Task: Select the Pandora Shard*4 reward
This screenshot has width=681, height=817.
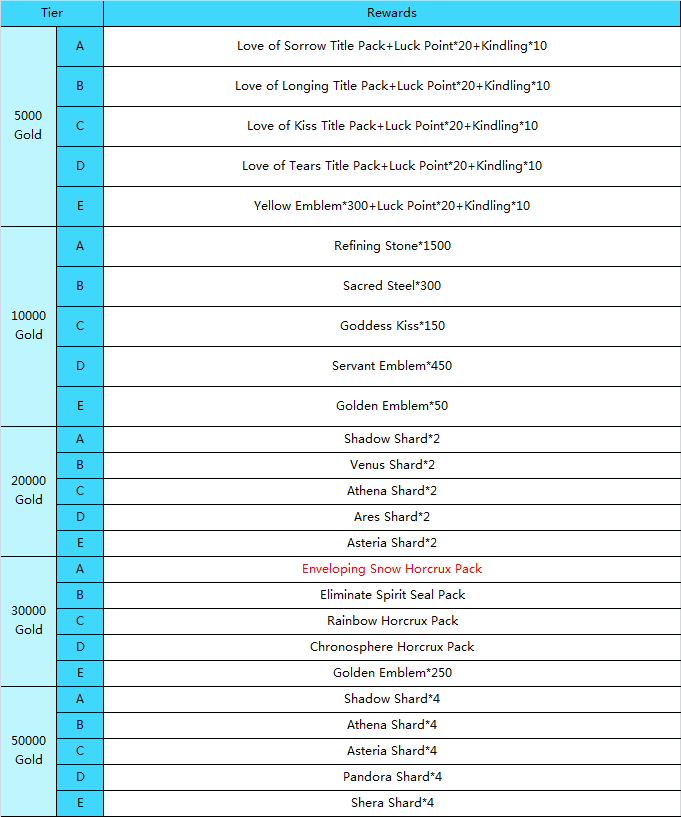Action: point(392,777)
